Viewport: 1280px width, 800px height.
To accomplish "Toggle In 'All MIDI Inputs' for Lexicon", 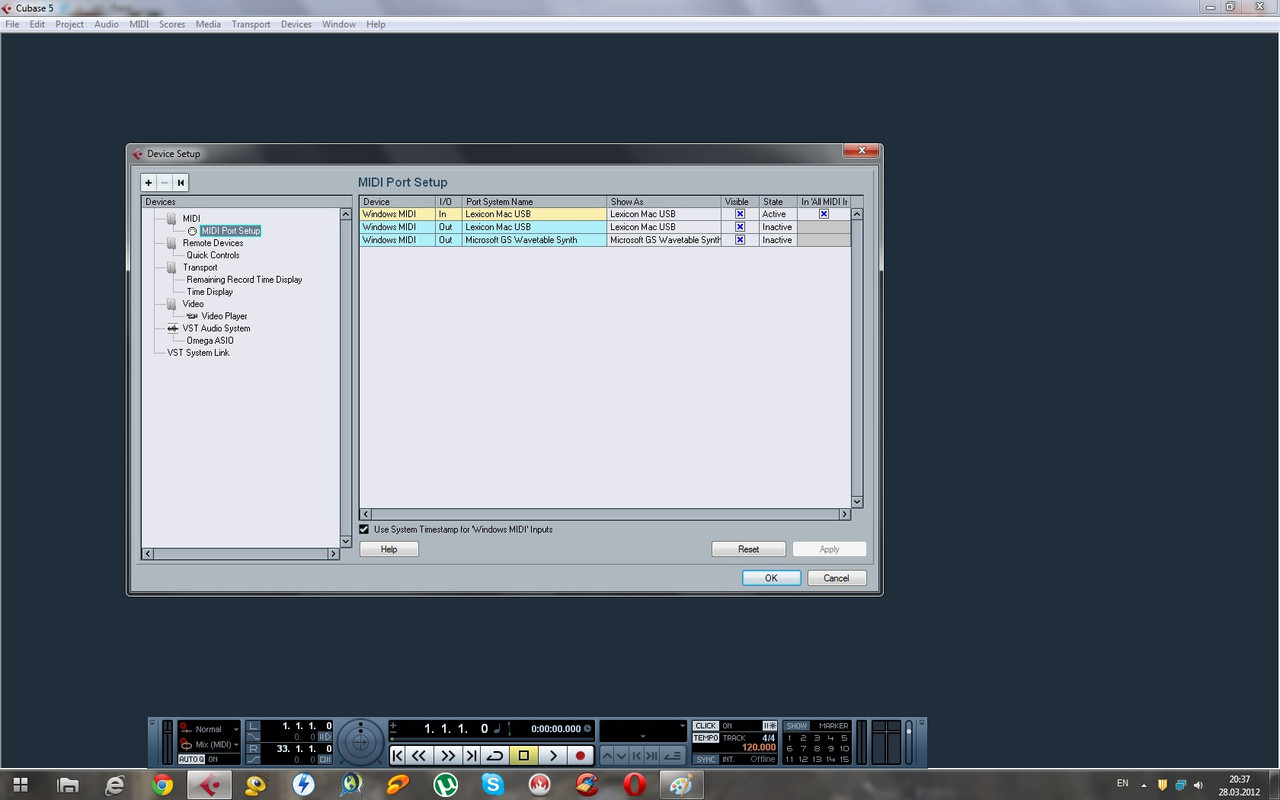I will click(824, 214).
